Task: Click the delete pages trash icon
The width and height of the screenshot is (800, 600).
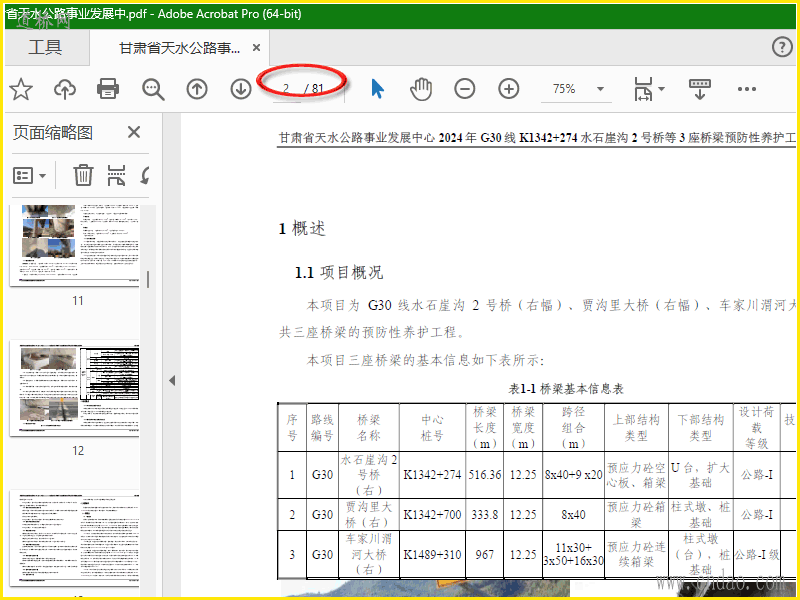Action: (x=83, y=175)
